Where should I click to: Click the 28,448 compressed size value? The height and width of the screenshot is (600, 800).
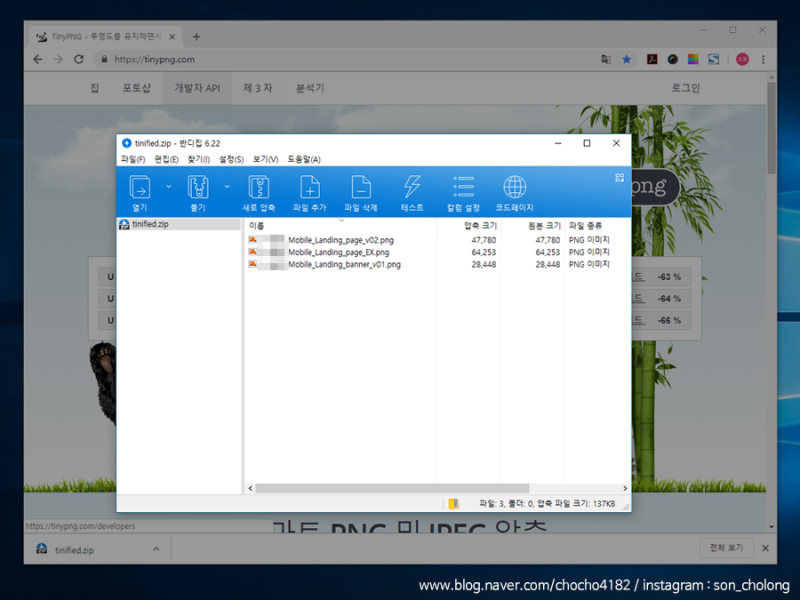pyautogui.click(x=484, y=264)
